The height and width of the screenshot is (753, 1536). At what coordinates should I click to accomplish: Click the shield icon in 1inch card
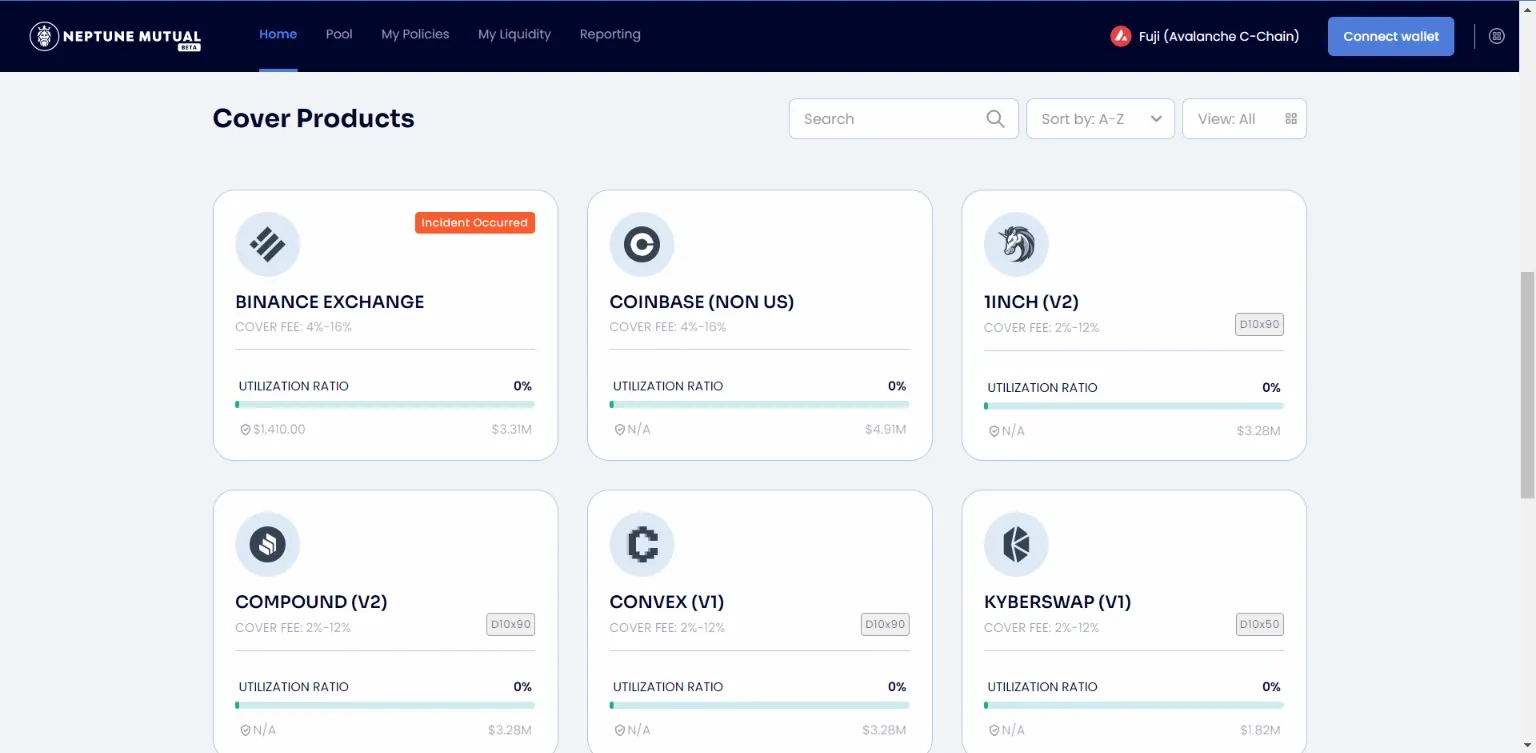pos(994,431)
